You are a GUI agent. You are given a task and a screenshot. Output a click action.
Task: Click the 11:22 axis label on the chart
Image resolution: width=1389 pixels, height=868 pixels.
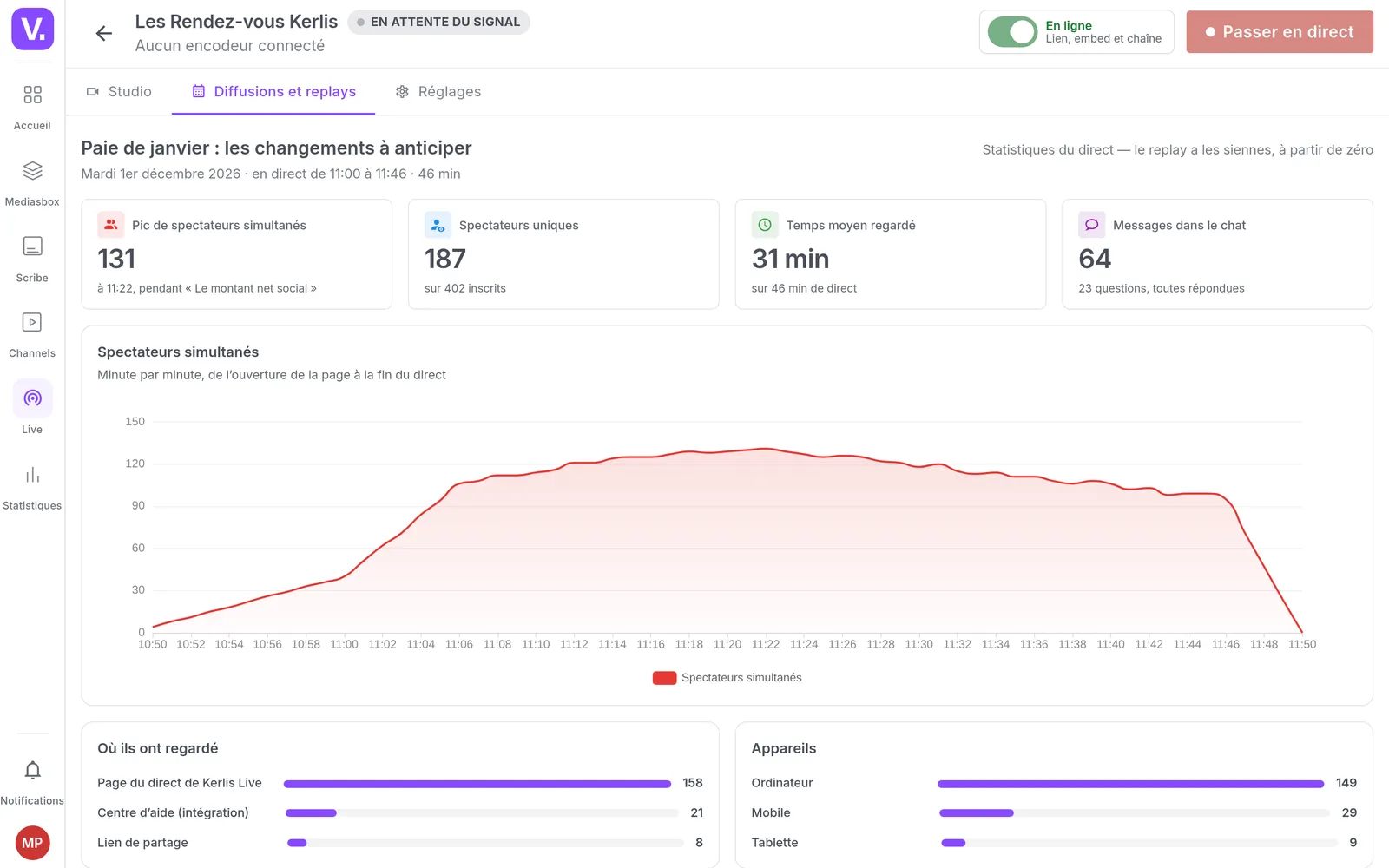[x=766, y=645]
